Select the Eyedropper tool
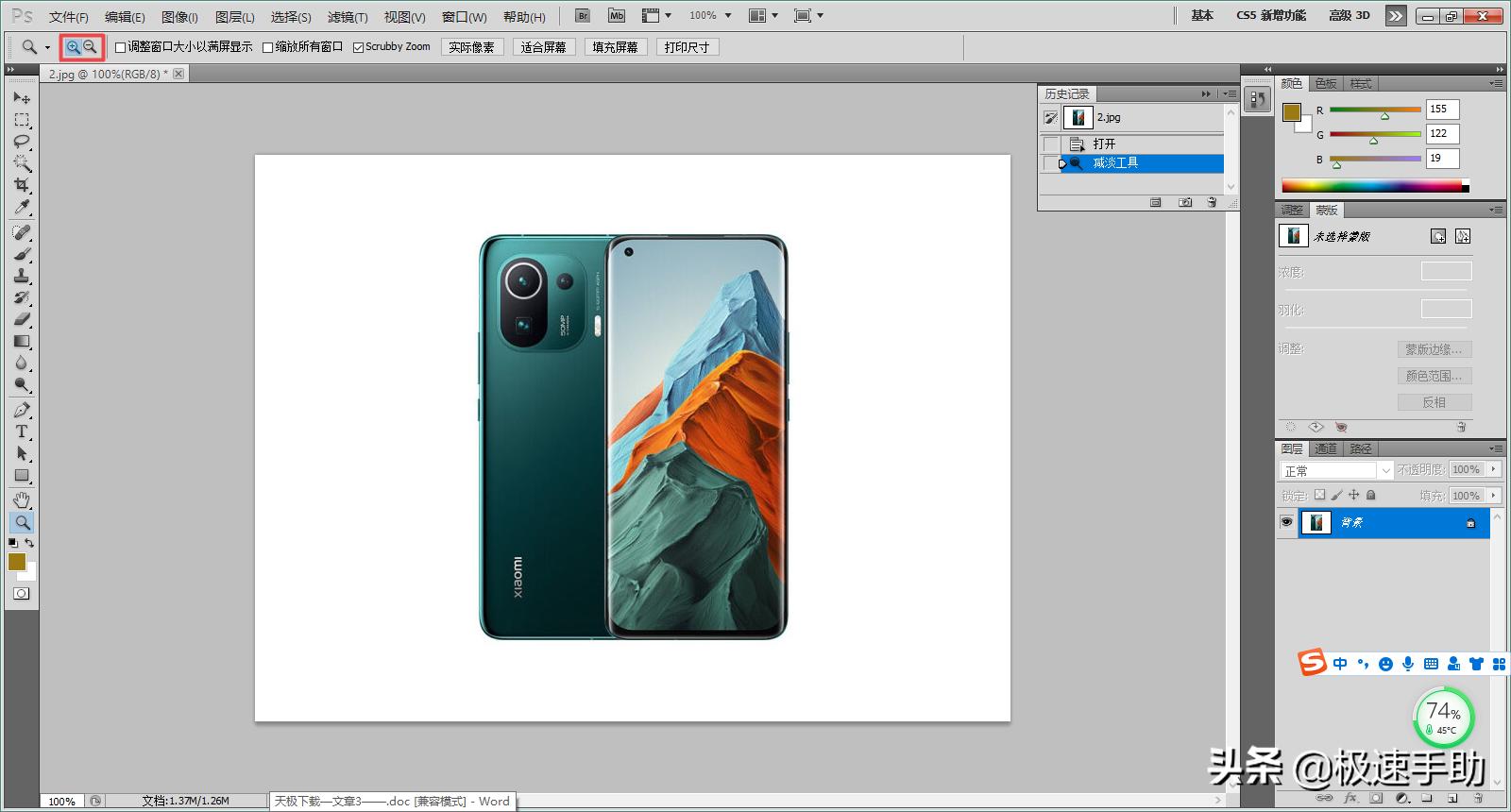Viewport: 1511px width, 812px height. [x=22, y=208]
